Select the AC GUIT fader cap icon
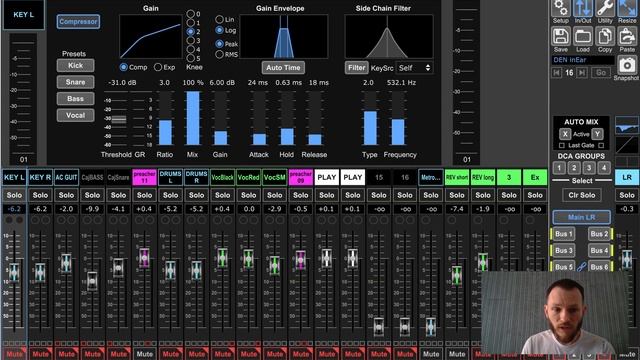Image resolution: width=640 pixels, height=360 pixels. [66, 263]
